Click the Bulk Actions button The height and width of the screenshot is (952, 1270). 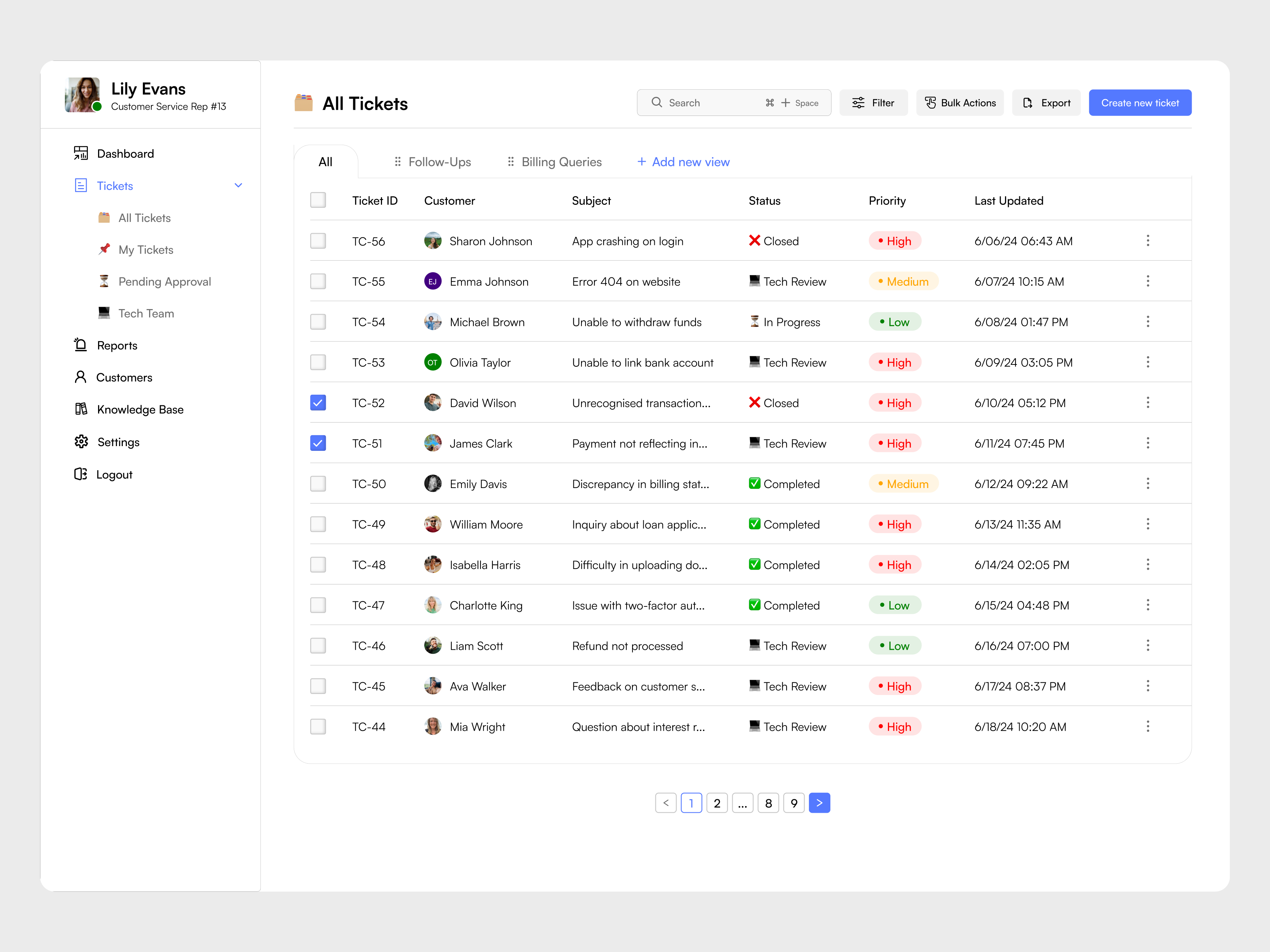(960, 103)
